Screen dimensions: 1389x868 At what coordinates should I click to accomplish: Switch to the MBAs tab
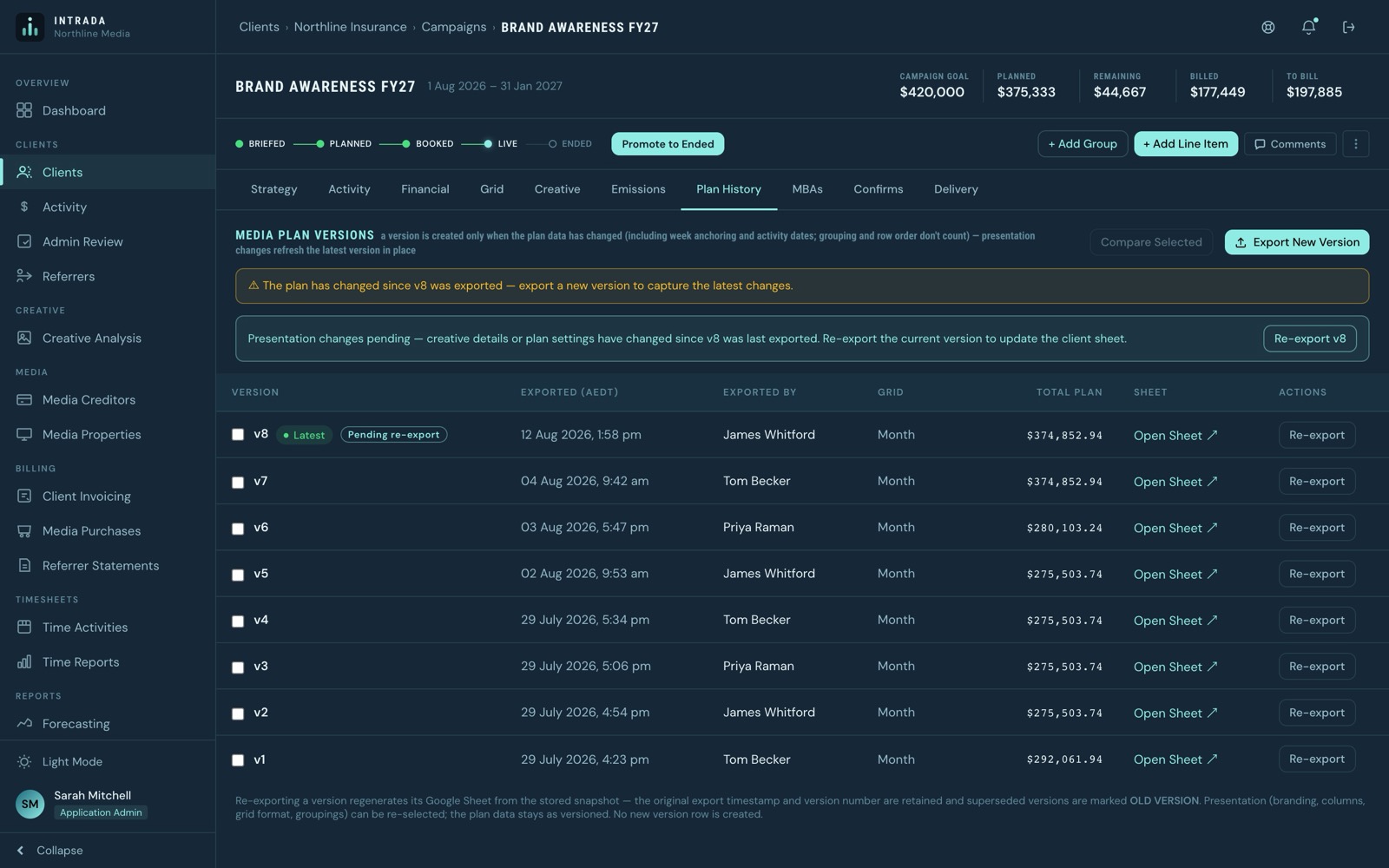pos(807,189)
